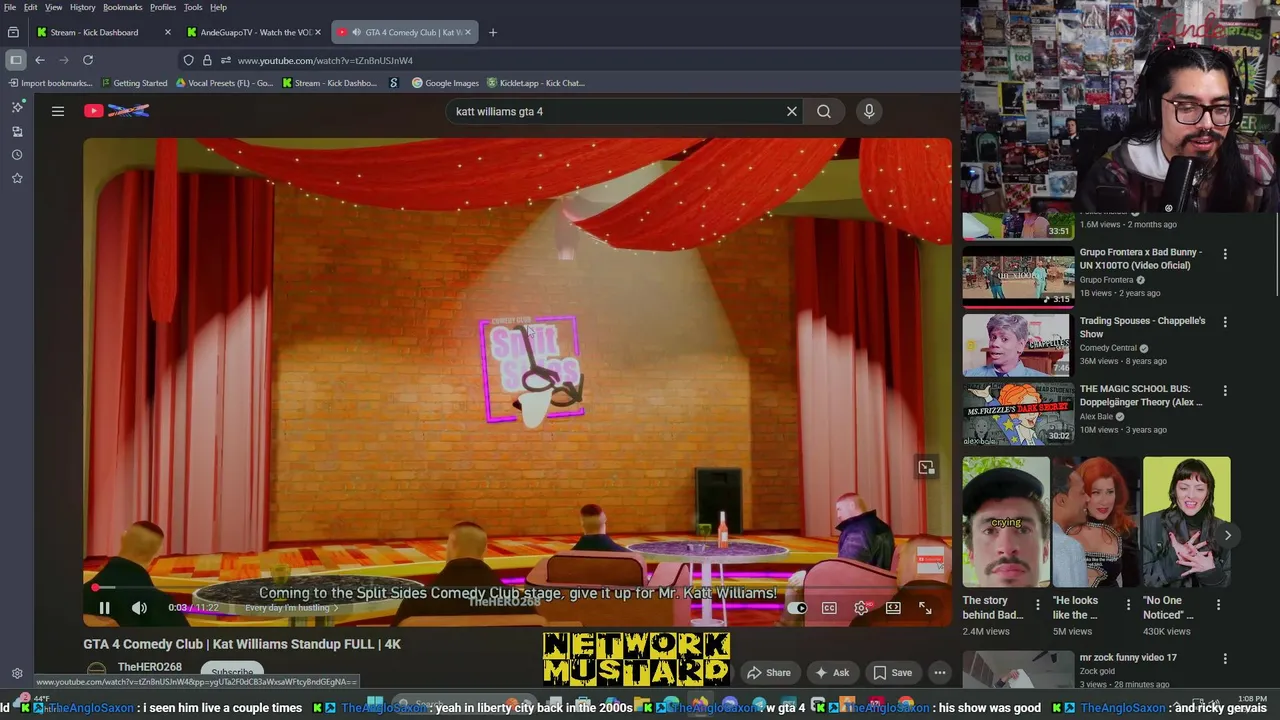Open Import bookmarks bookmark
Screen dimensions: 1280x720
point(49,83)
